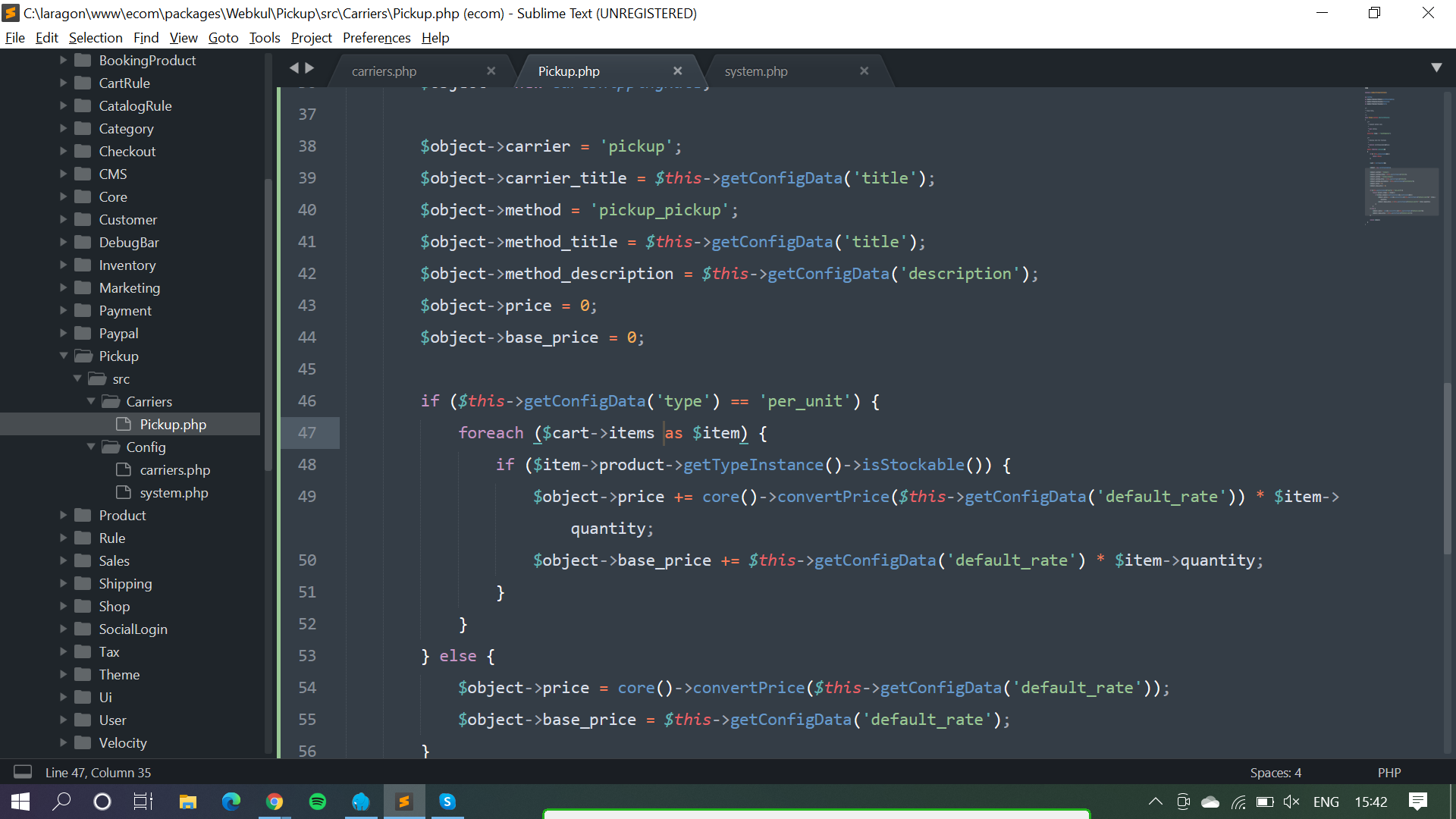Open the Preferences menu
The width and height of the screenshot is (1456, 819).
377,38
